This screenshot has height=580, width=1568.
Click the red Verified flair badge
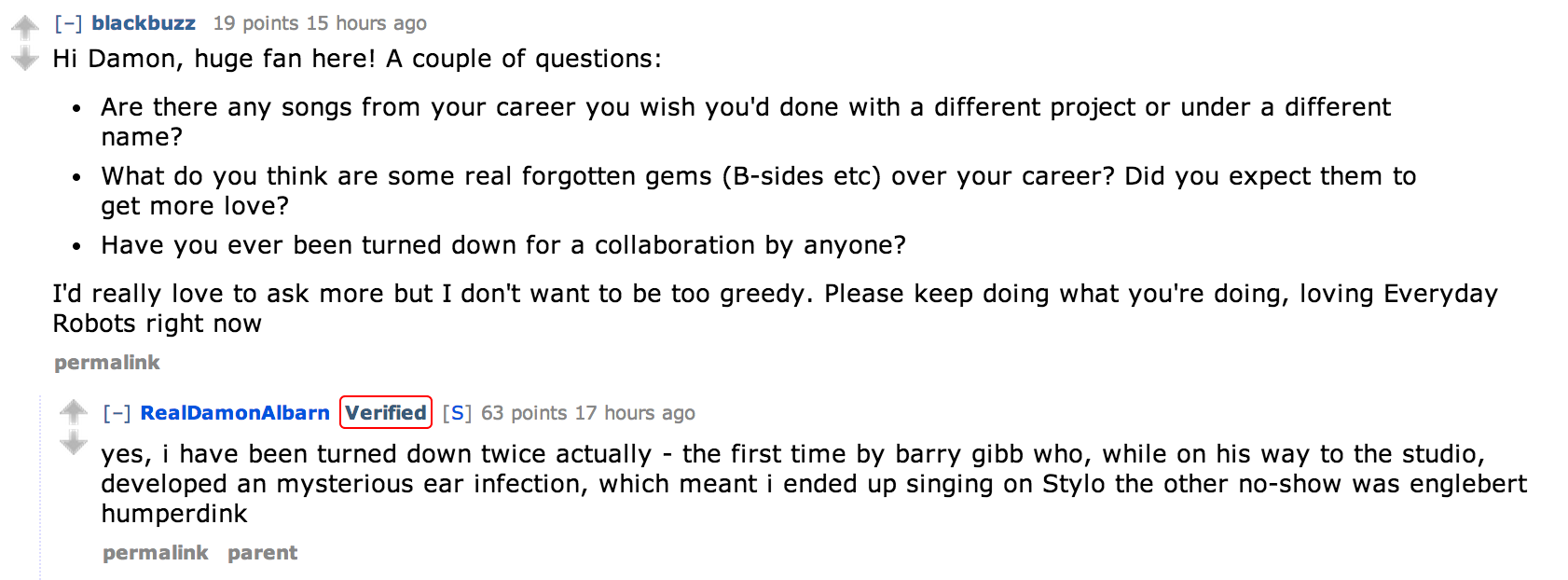(x=386, y=412)
